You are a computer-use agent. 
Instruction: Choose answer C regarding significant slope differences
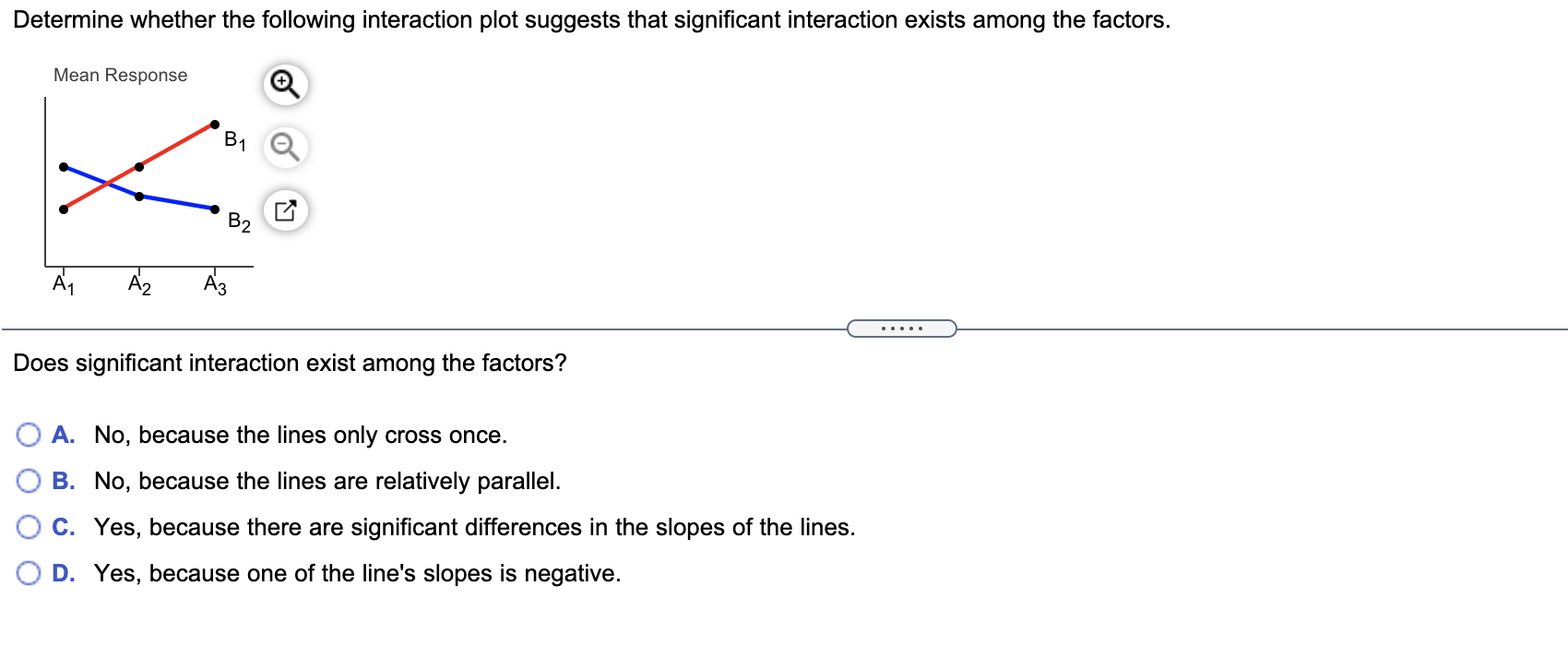[29, 525]
